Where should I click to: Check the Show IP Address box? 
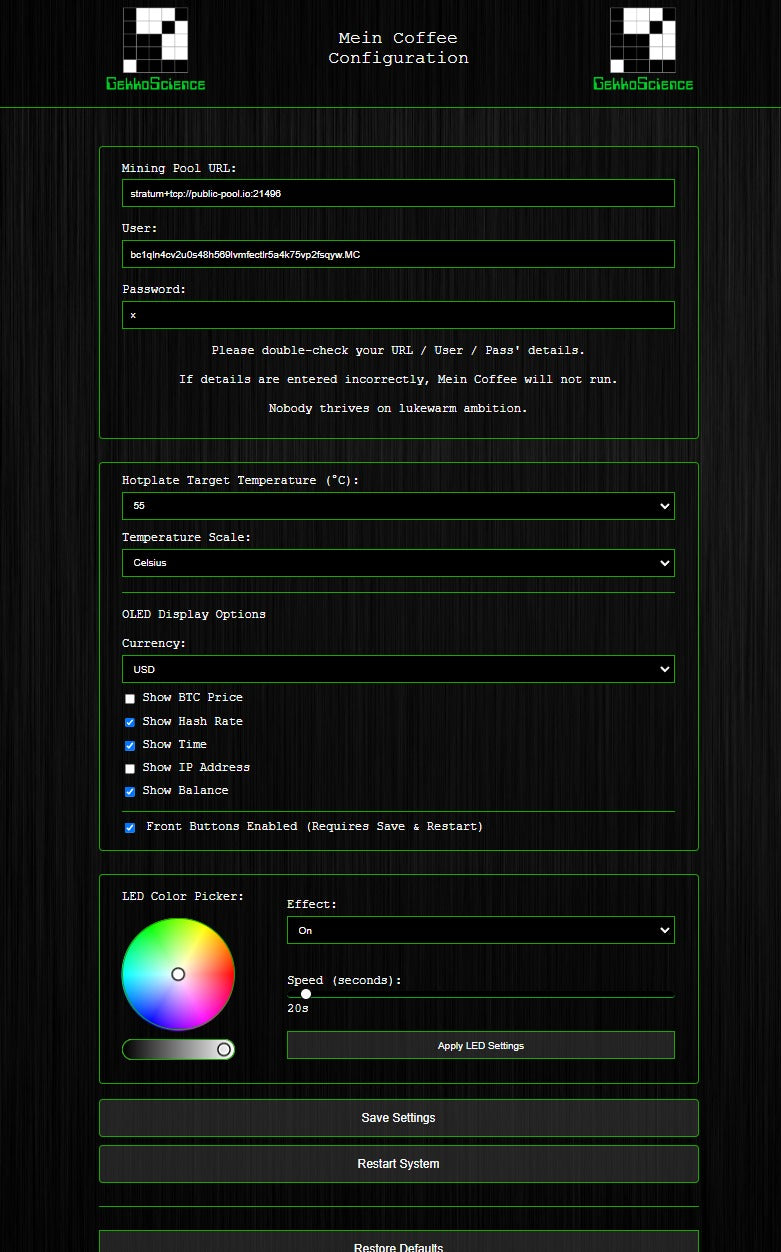point(130,768)
